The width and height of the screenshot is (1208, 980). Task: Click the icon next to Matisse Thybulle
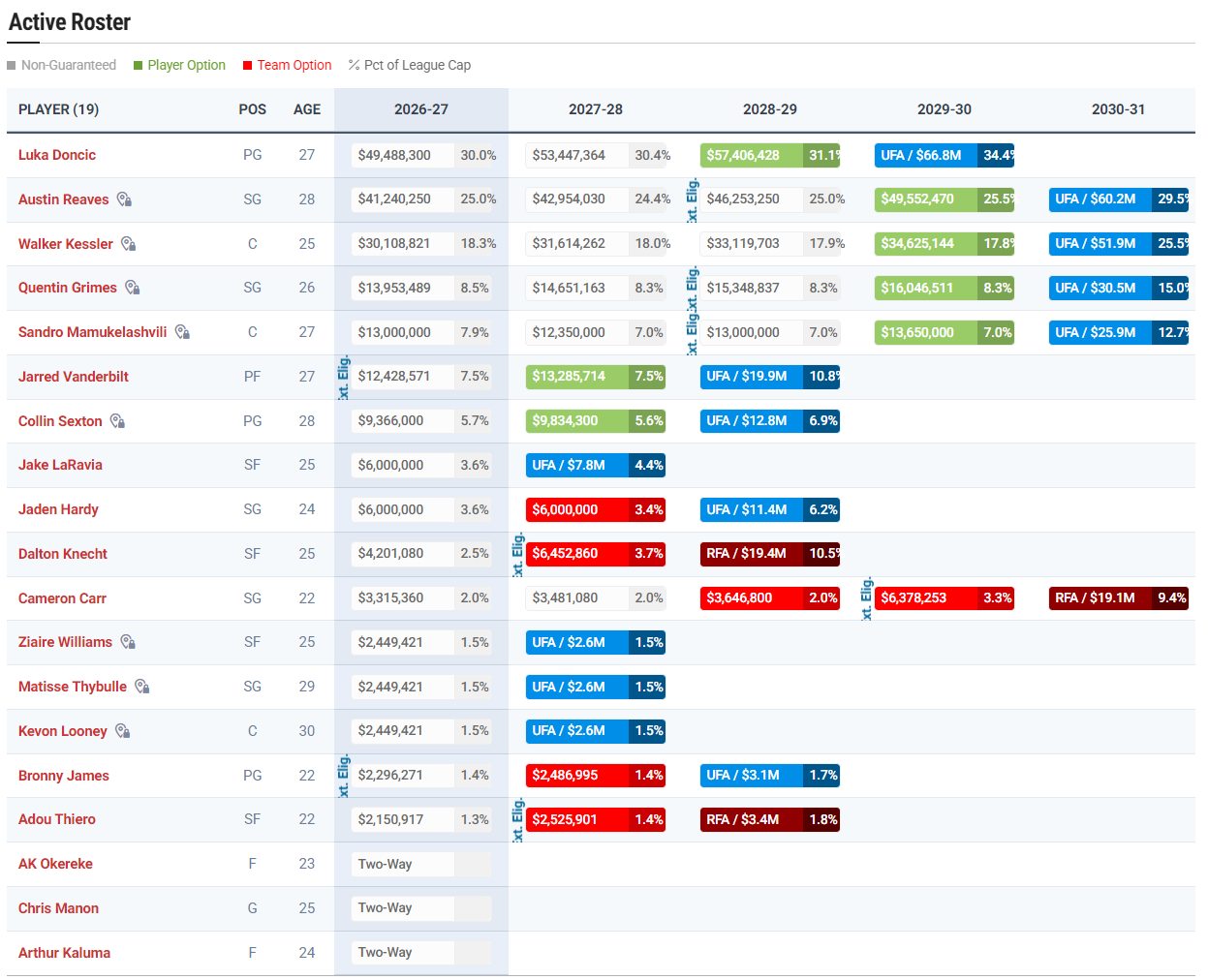point(142,687)
